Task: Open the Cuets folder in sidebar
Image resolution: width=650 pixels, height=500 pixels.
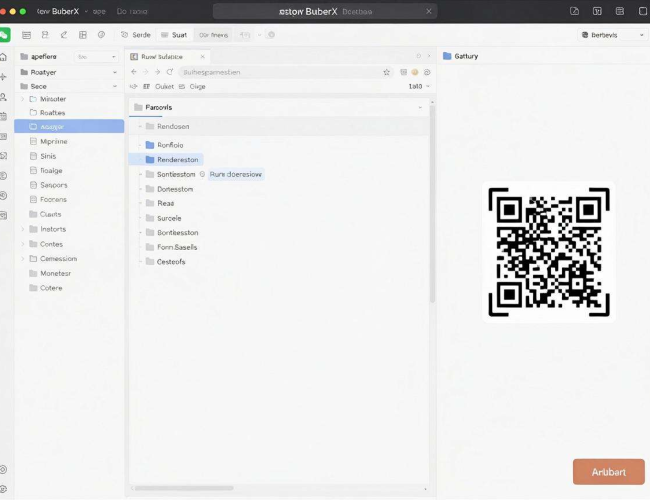Action: click(50, 214)
